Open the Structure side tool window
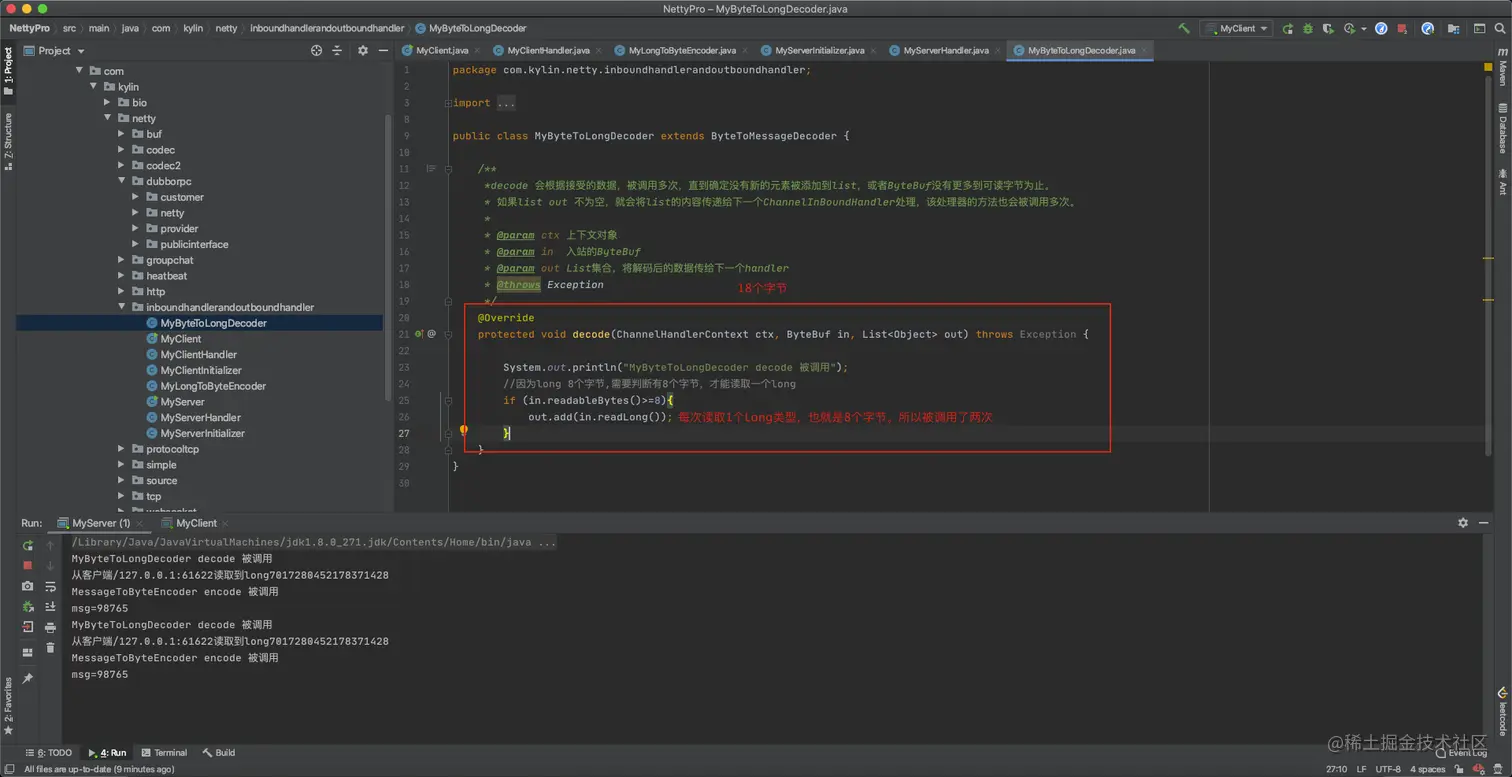Viewport: 1512px width, 777px height. point(8,141)
